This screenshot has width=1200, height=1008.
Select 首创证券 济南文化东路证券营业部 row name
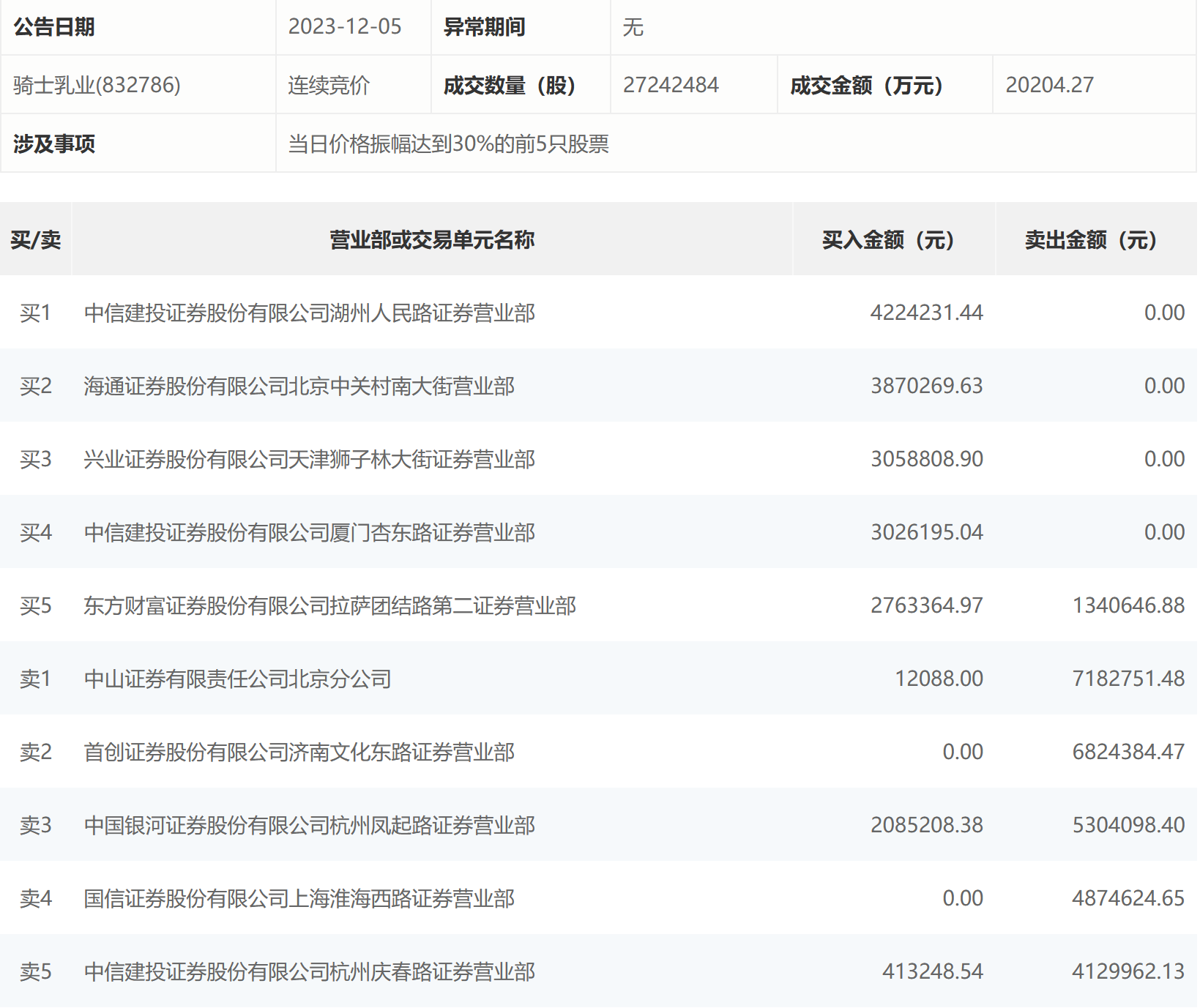(x=299, y=752)
